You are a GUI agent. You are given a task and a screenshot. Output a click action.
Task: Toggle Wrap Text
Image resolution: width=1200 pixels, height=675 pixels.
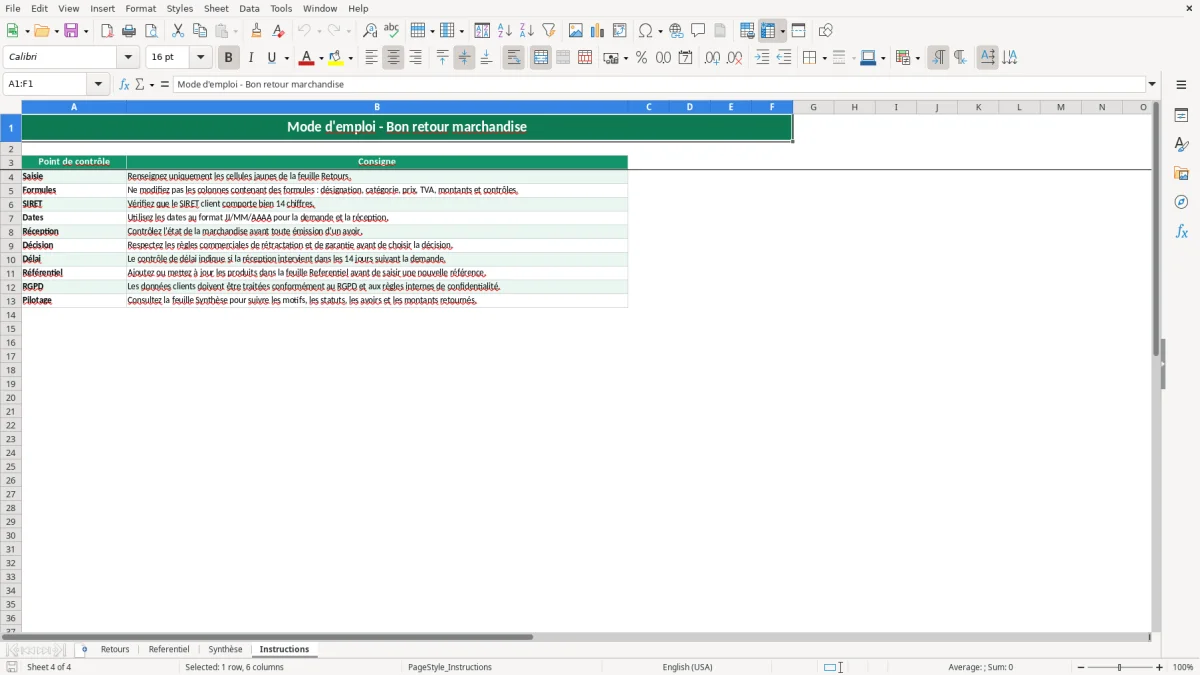tap(513, 58)
